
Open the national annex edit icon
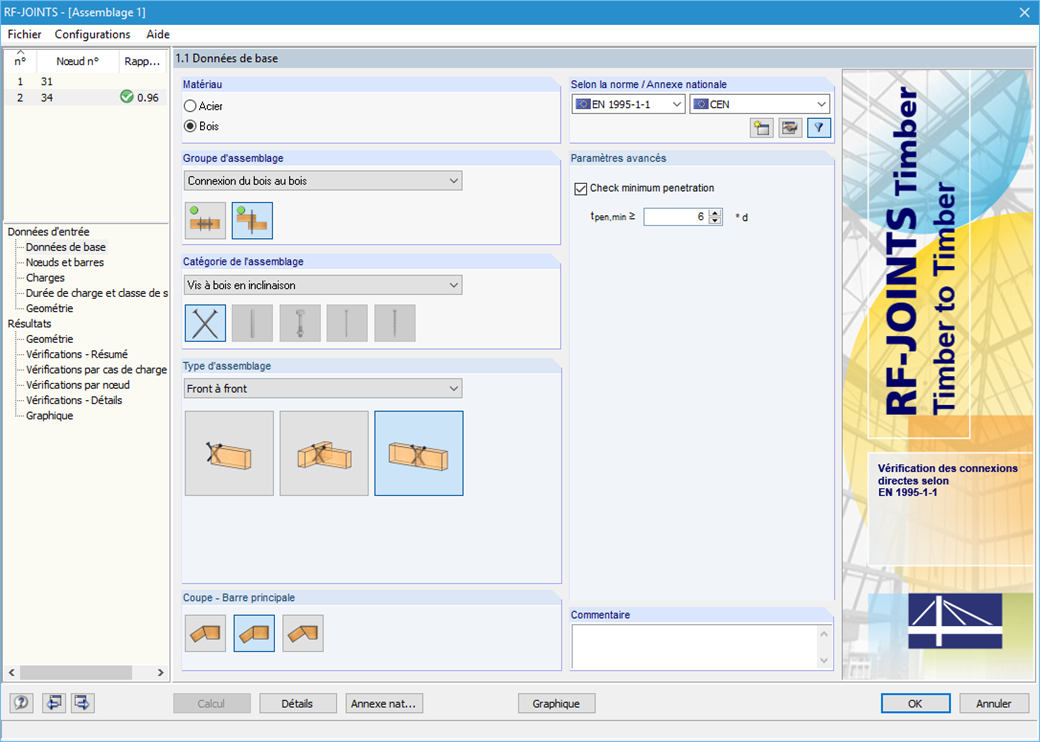click(x=790, y=128)
